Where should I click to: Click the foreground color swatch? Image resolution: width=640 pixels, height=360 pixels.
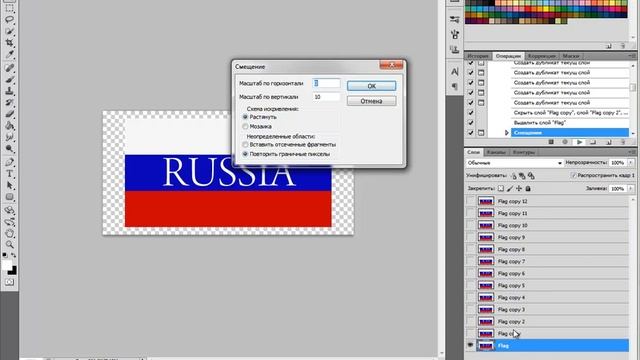6,265
